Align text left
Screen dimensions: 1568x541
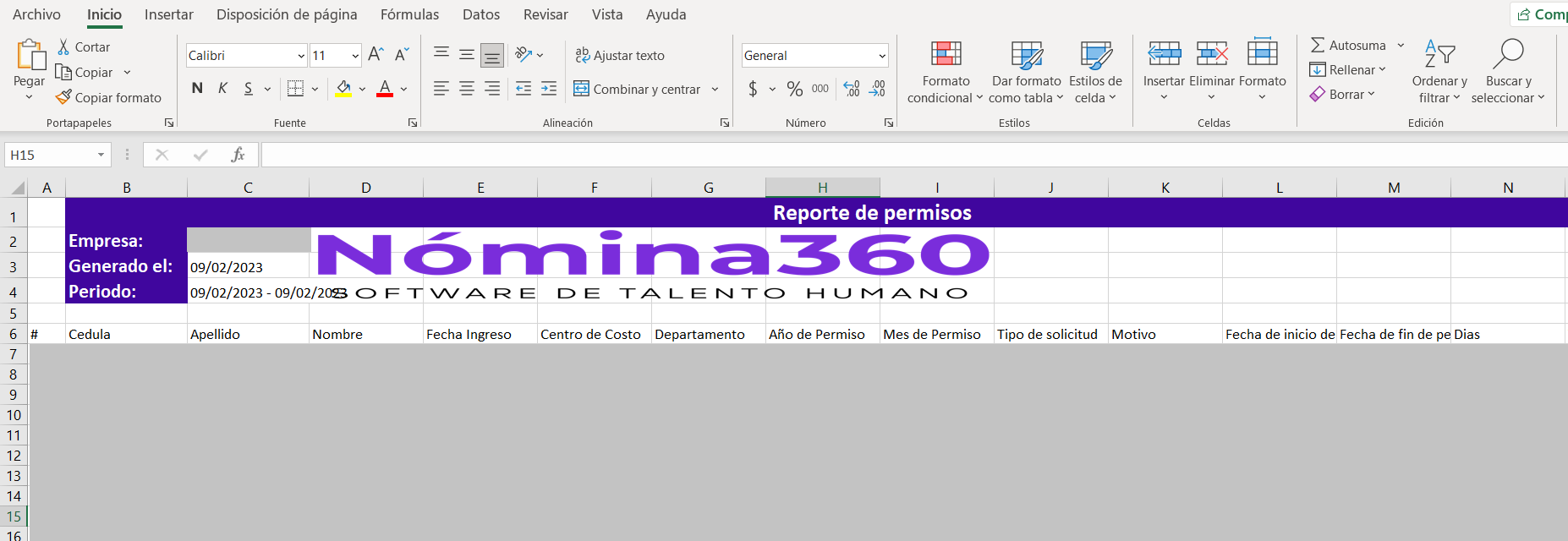441,89
